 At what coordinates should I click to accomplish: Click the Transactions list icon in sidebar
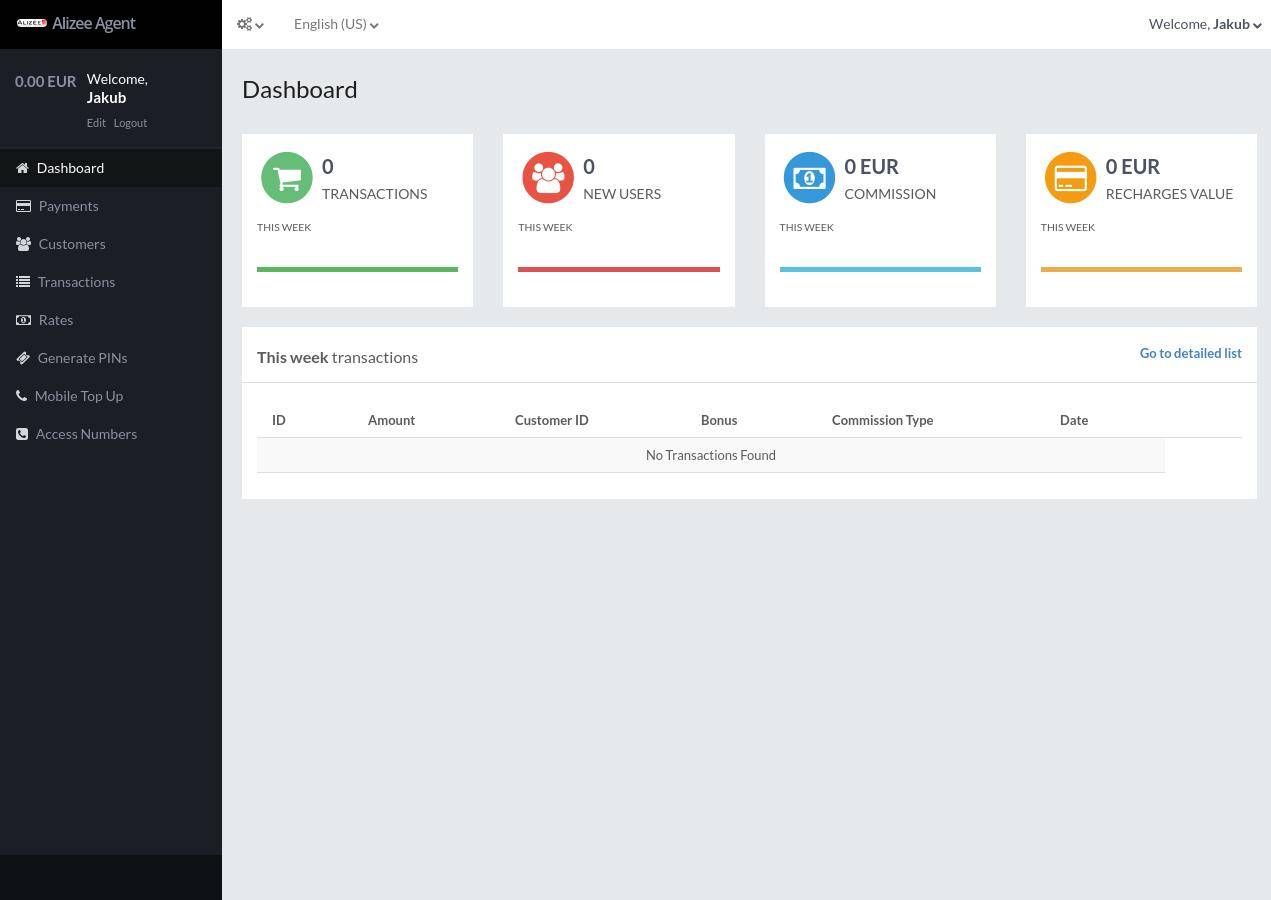[x=23, y=282]
